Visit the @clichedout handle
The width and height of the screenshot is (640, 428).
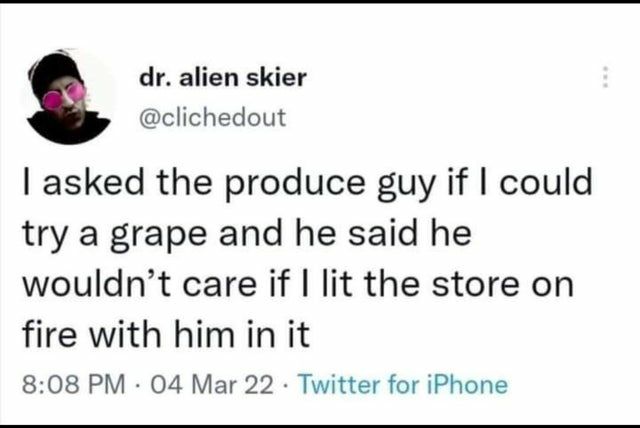pyautogui.click(x=213, y=118)
